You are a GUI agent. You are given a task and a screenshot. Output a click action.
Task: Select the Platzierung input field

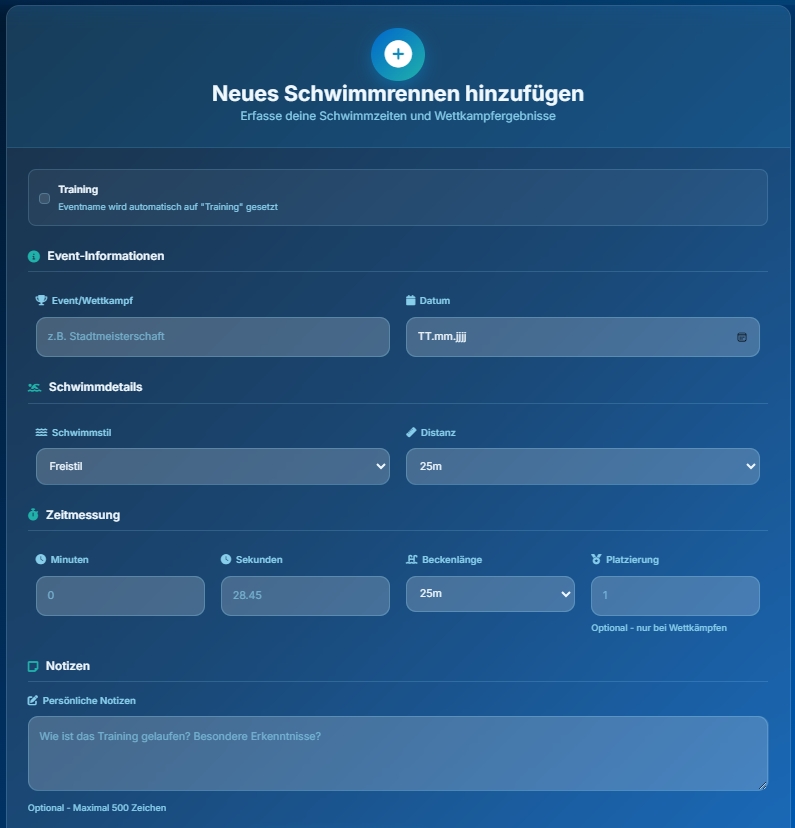coord(675,596)
